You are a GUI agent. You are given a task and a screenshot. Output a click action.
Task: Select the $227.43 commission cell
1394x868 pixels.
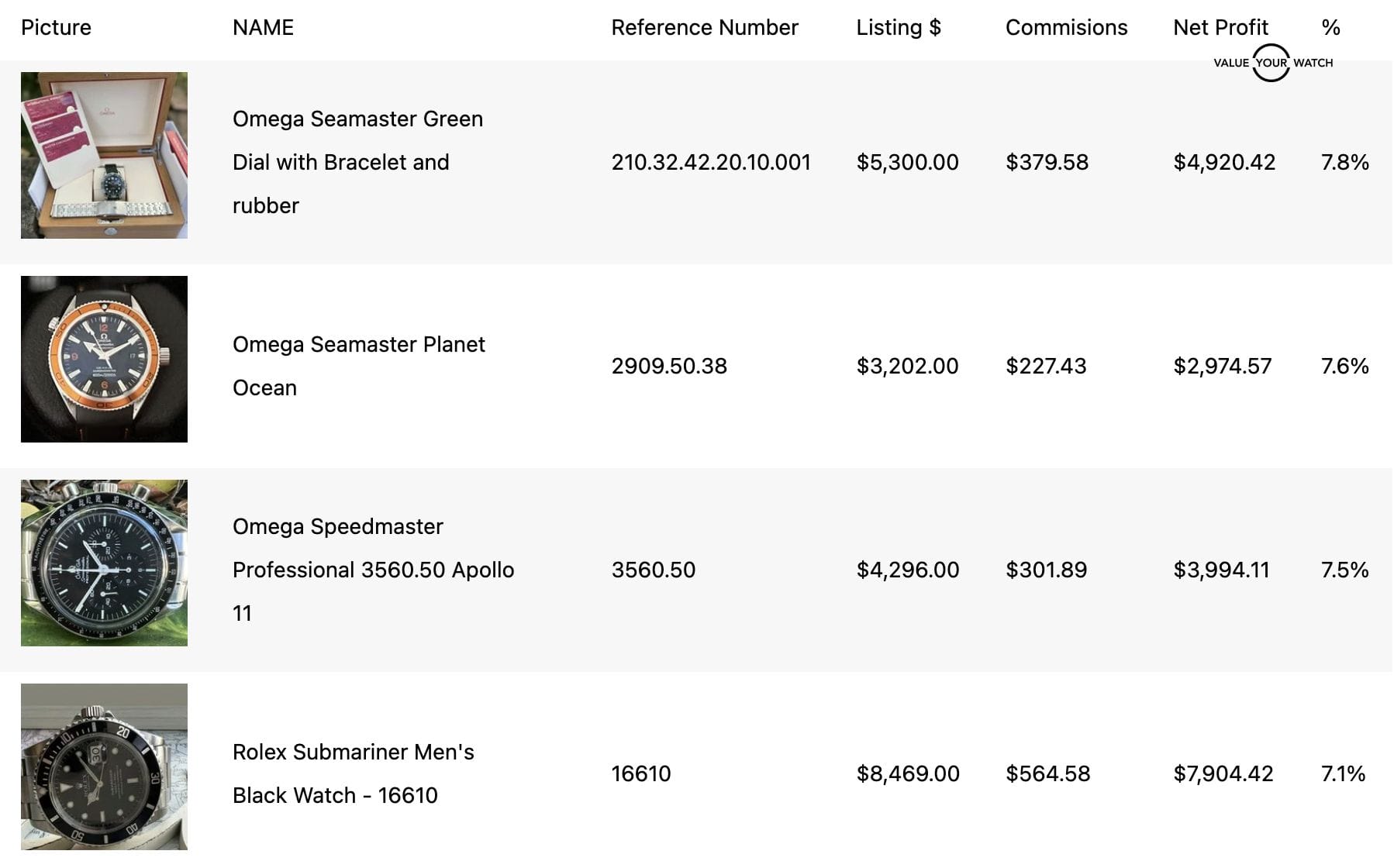[1046, 366]
